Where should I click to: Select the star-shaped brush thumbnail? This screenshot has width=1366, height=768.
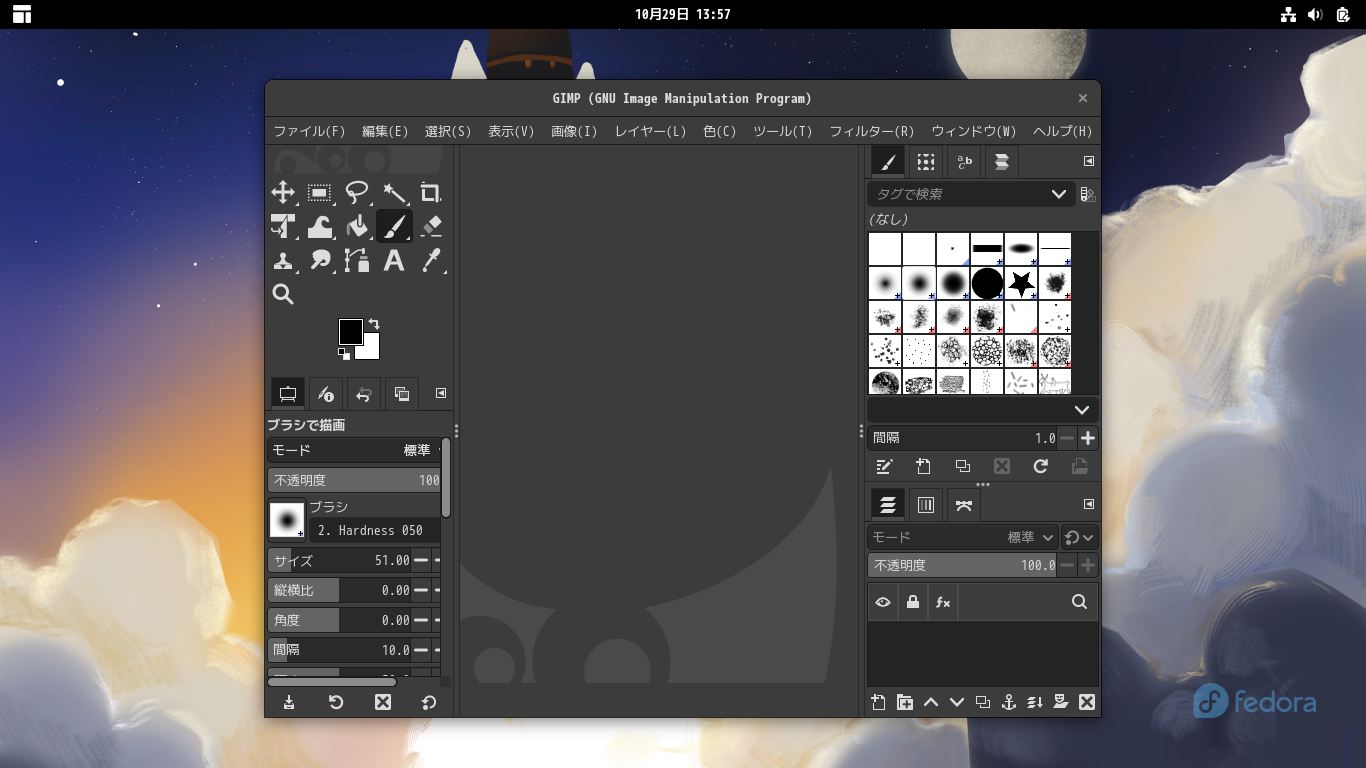coord(1021,284)
